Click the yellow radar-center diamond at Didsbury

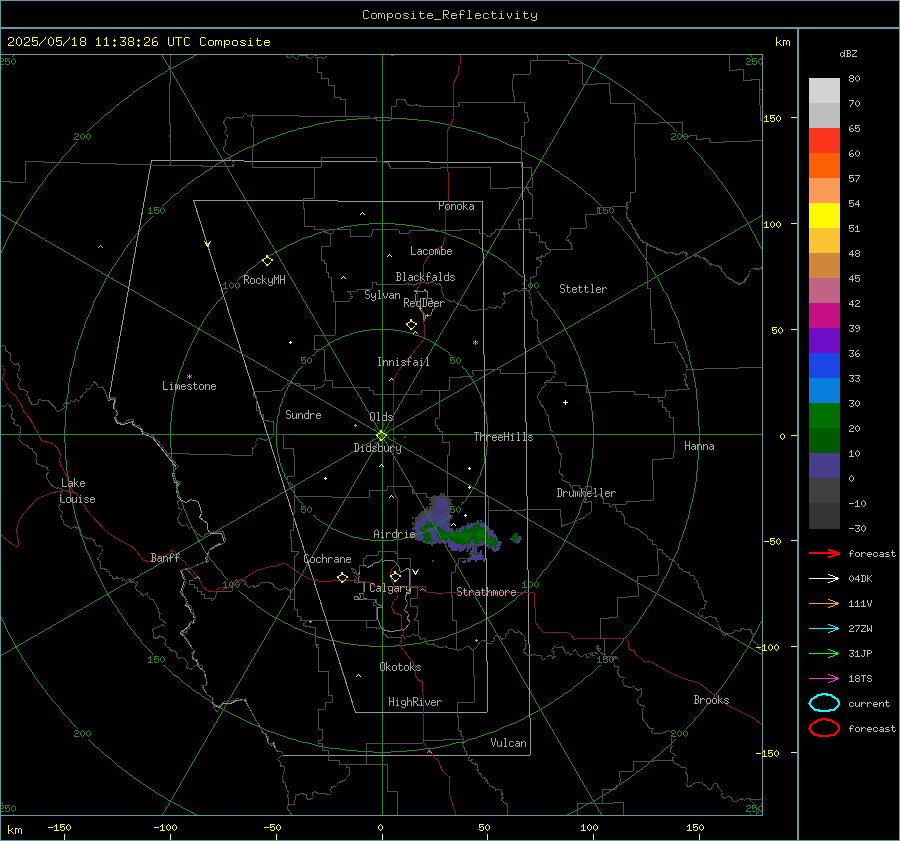click(381, 436)
